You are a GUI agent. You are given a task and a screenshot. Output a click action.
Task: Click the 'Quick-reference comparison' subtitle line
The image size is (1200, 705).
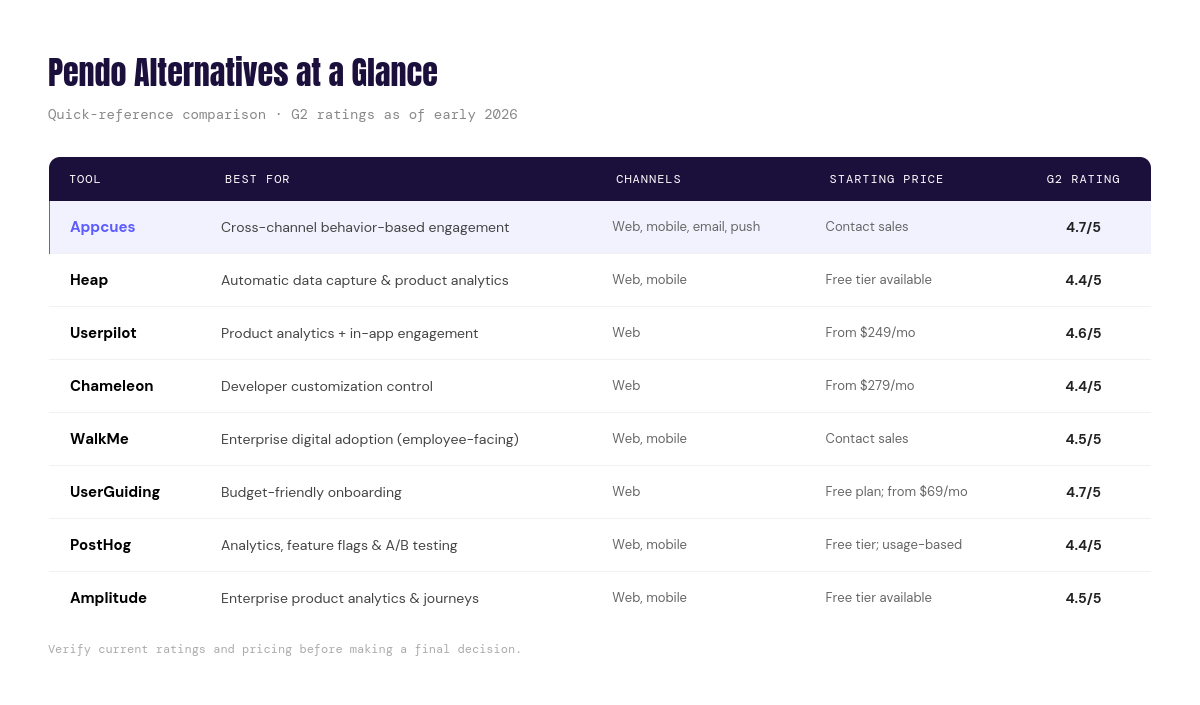[283, 115]
